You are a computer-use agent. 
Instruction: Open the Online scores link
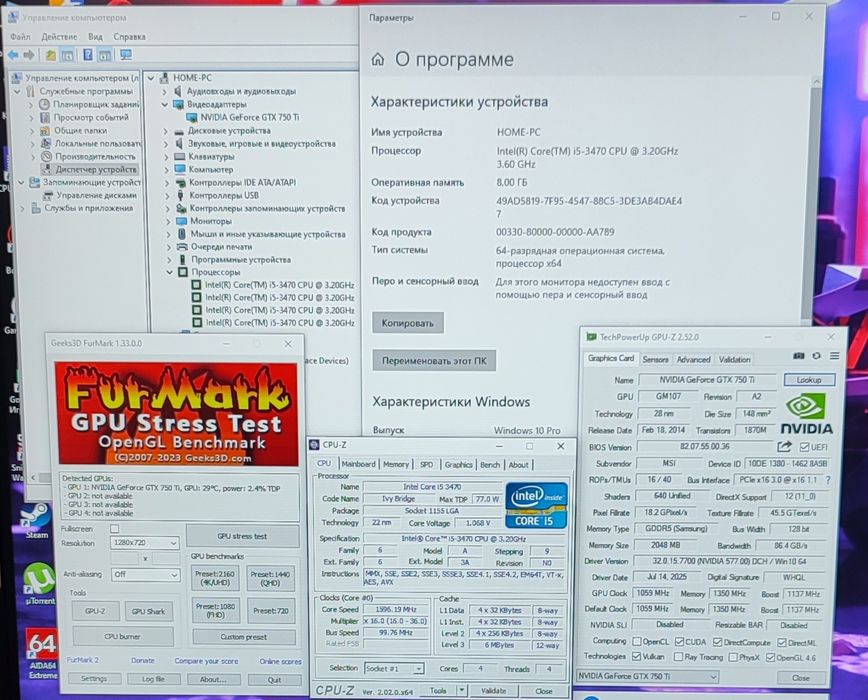(x=280, y=661)
